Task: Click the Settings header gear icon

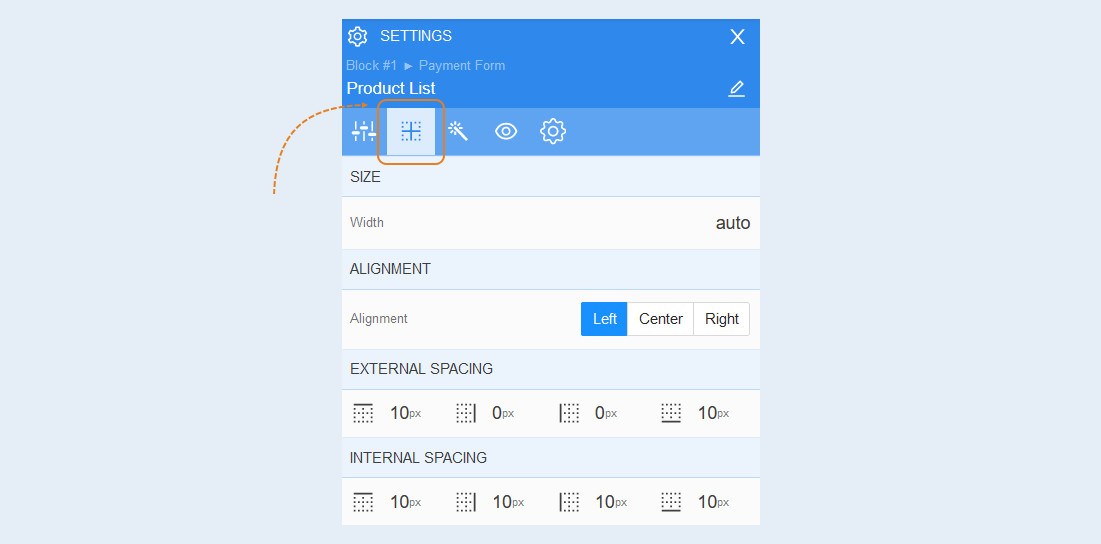Action: [357, 37]
